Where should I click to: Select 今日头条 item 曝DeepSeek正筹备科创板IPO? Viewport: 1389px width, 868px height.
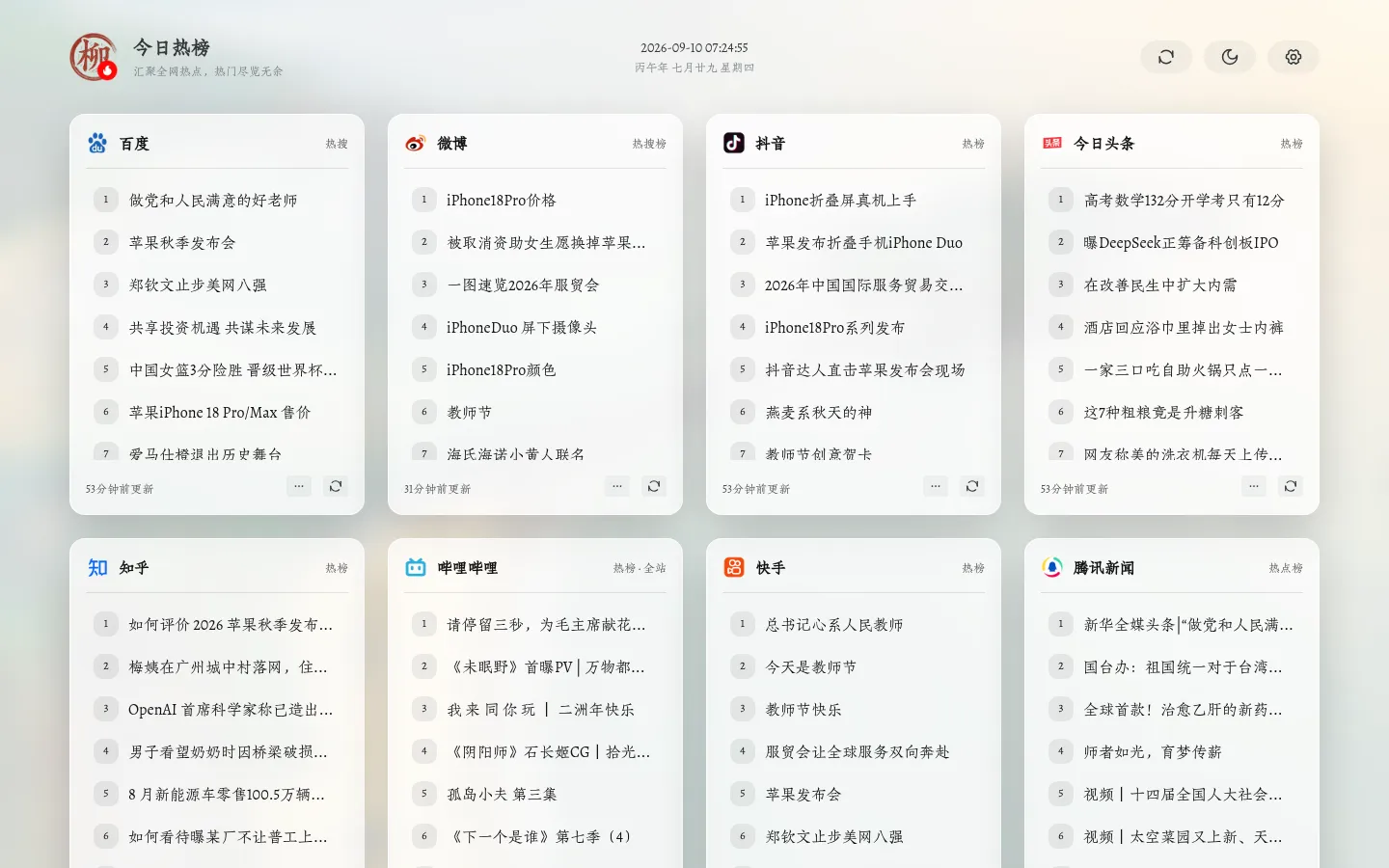tap(1181, 242)
